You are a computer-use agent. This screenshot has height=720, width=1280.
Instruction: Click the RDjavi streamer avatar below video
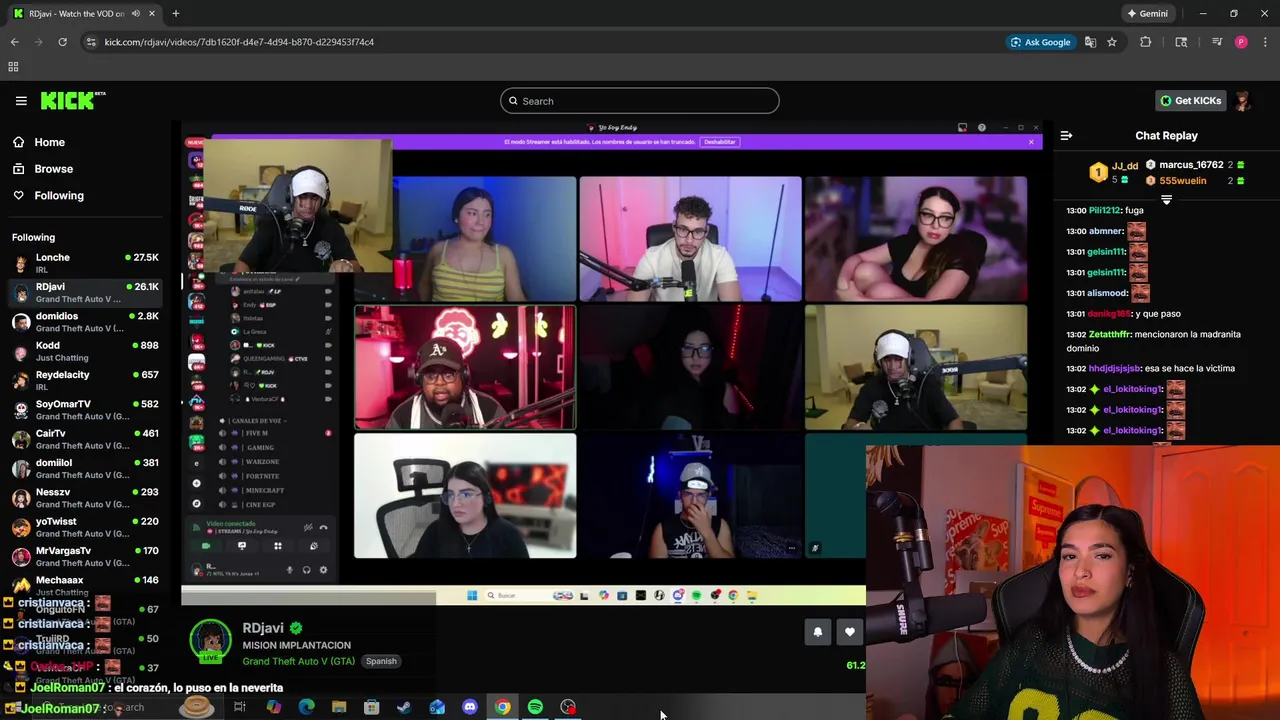point(210,641)
